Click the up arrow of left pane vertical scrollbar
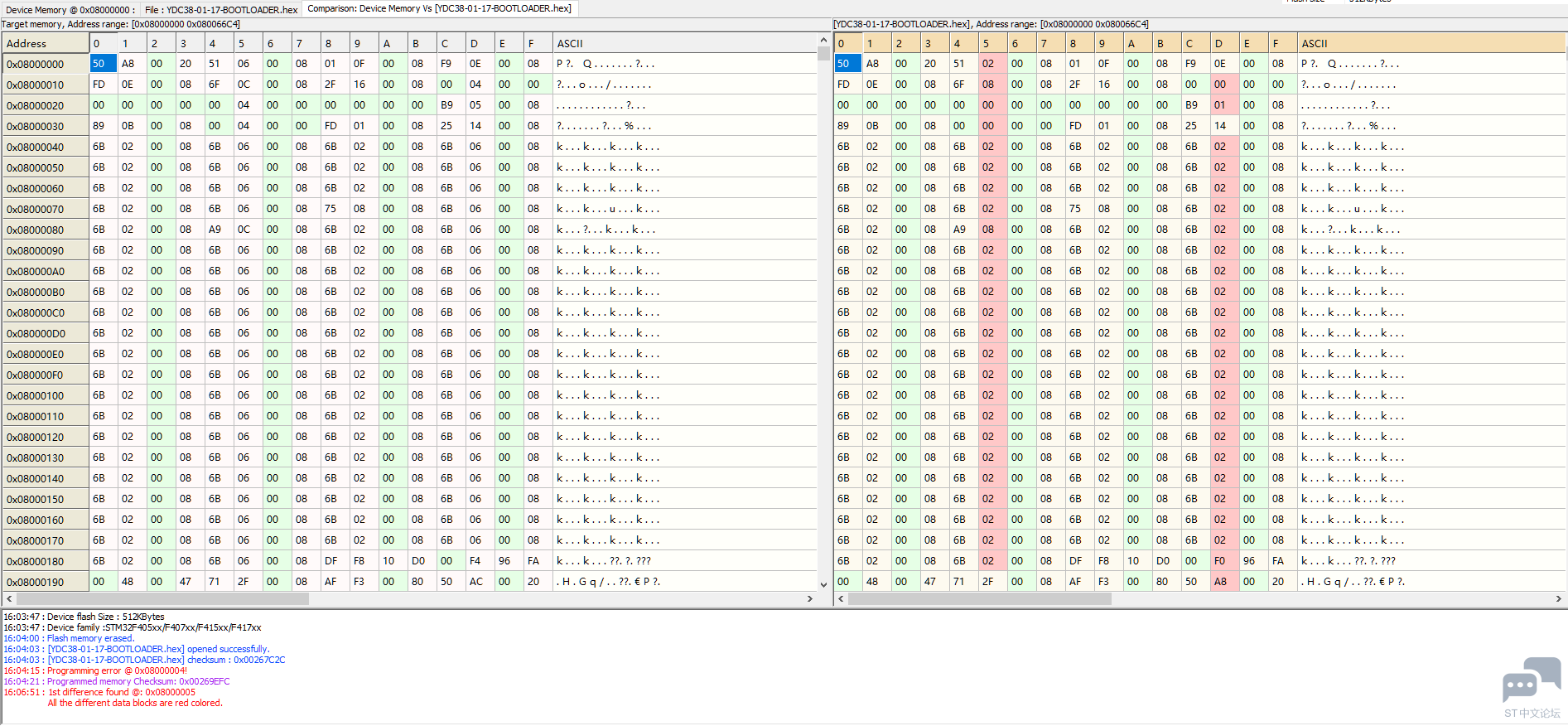Screen dimensions: 1568x726 pos(823,40)
